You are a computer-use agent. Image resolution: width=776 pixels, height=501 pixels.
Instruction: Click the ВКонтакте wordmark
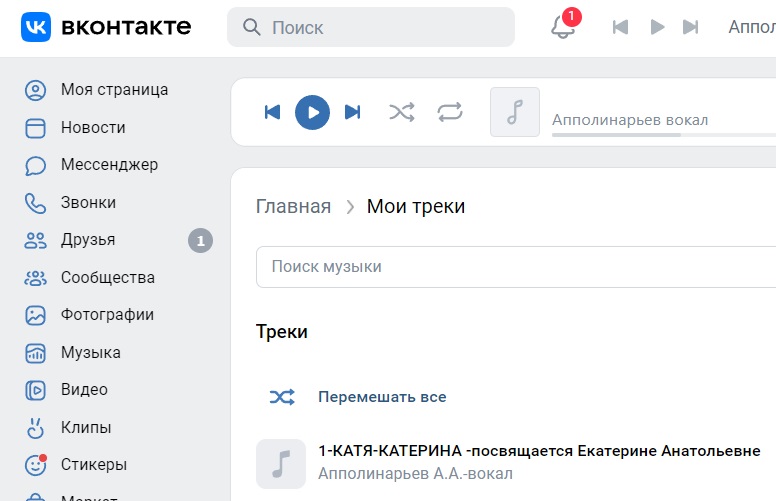point(126,27)
